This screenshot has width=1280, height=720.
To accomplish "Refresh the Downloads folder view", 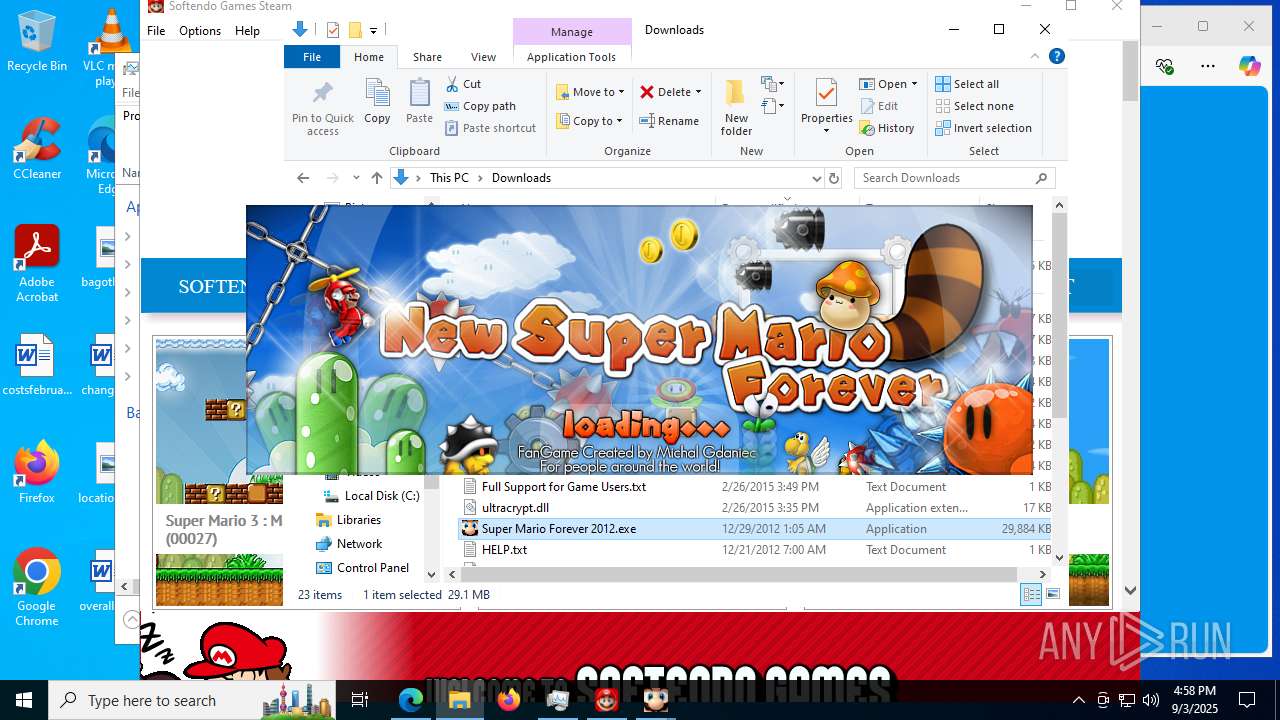I will [834, 178].
